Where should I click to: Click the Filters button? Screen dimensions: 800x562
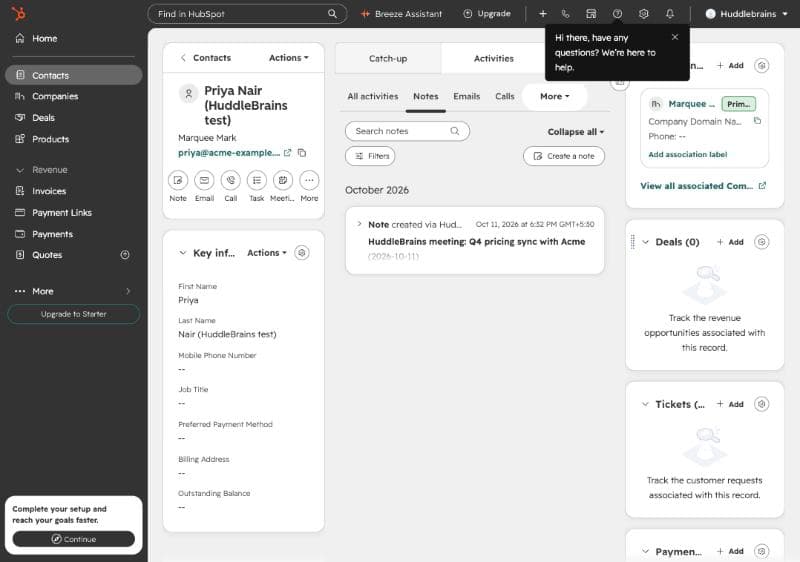click(x=370, y=156)
